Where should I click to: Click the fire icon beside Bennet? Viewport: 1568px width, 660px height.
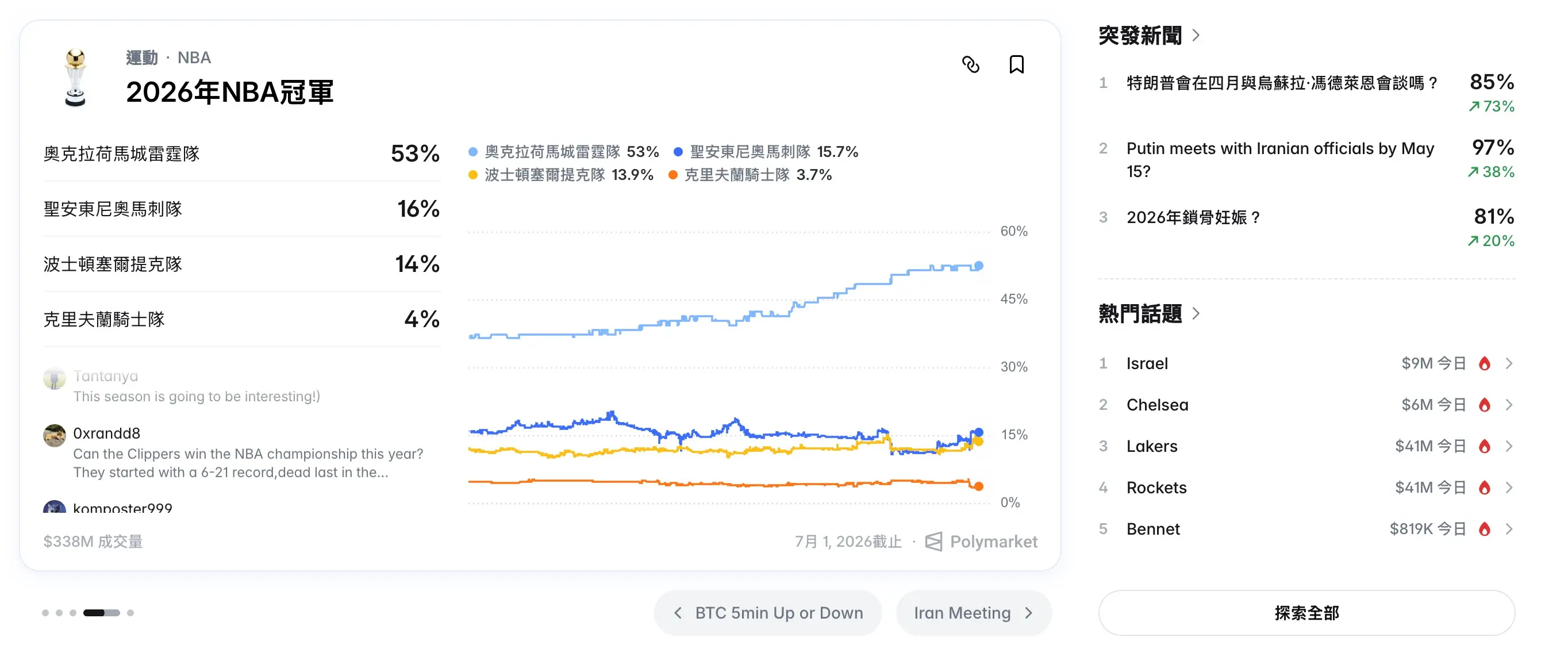(1484, 529)
